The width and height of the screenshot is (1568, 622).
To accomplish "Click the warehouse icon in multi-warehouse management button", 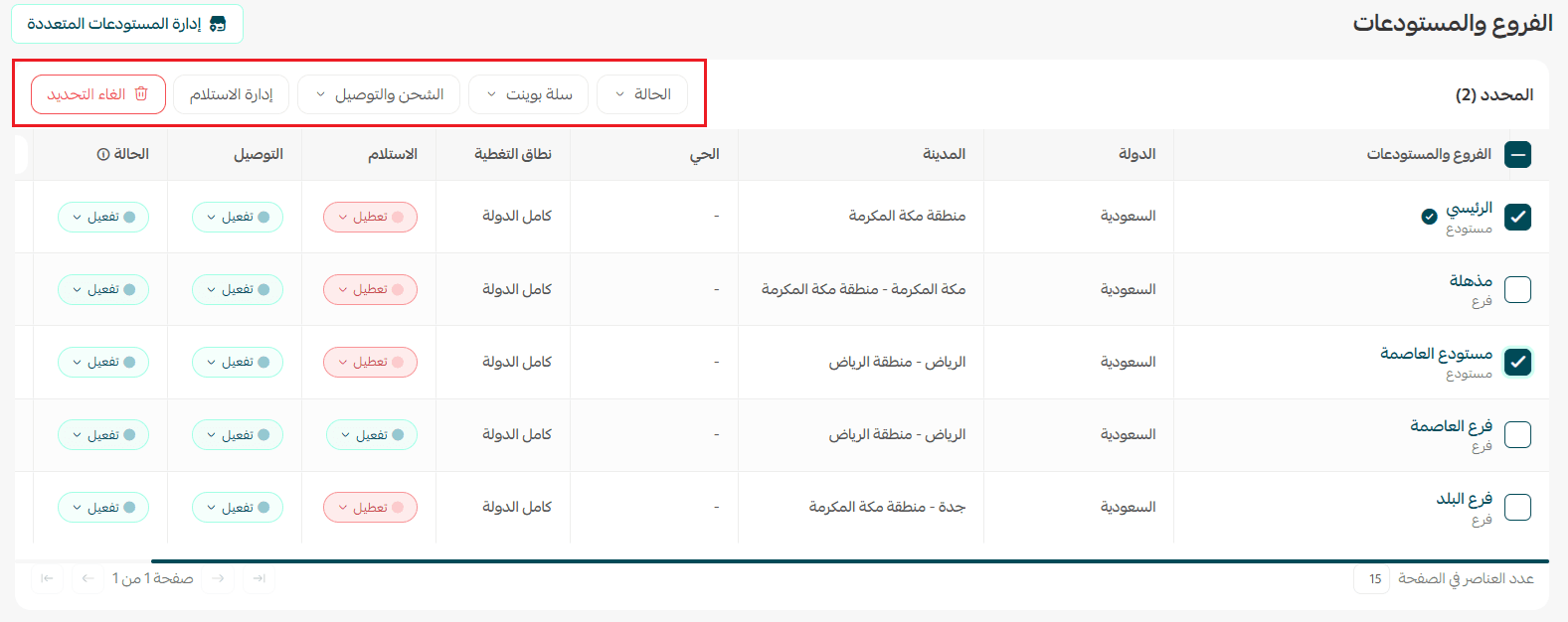I will point(218,24).
